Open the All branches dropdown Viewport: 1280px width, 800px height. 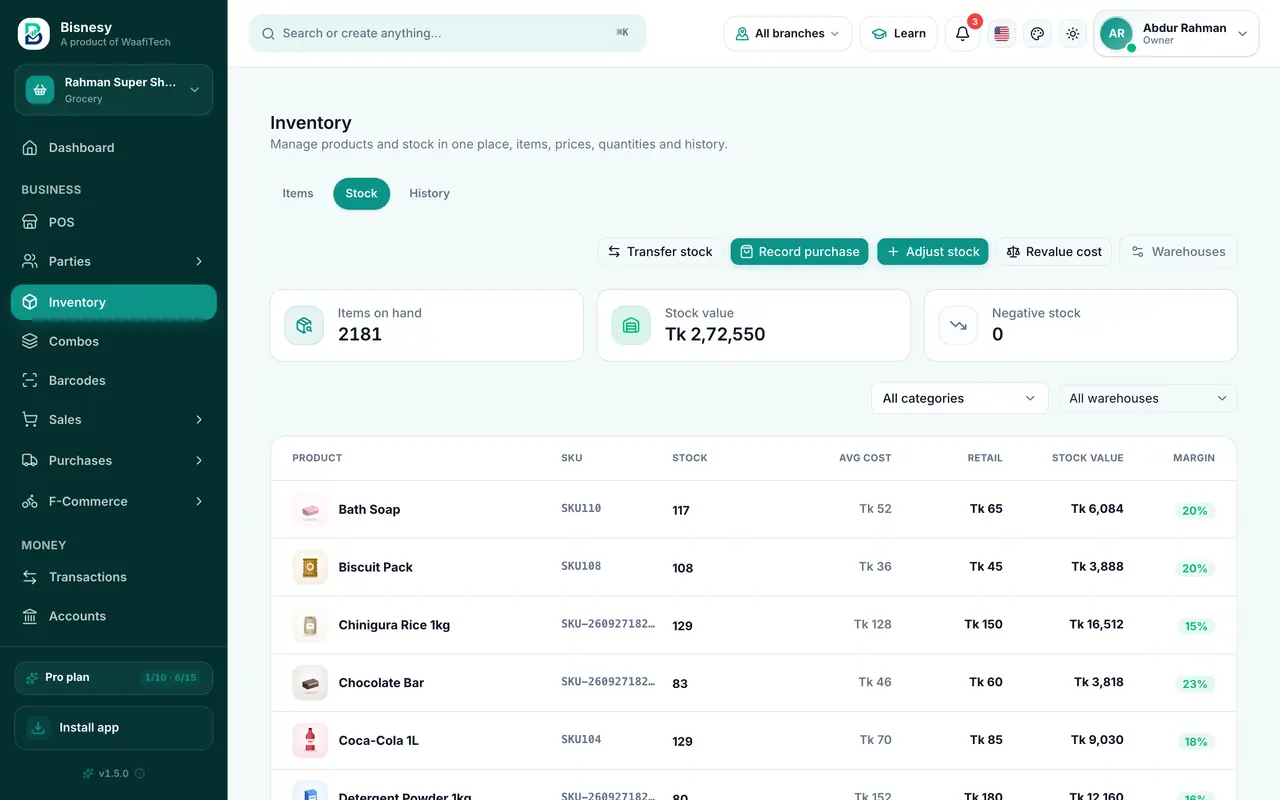pyautogui.click(x=788, y=33)
